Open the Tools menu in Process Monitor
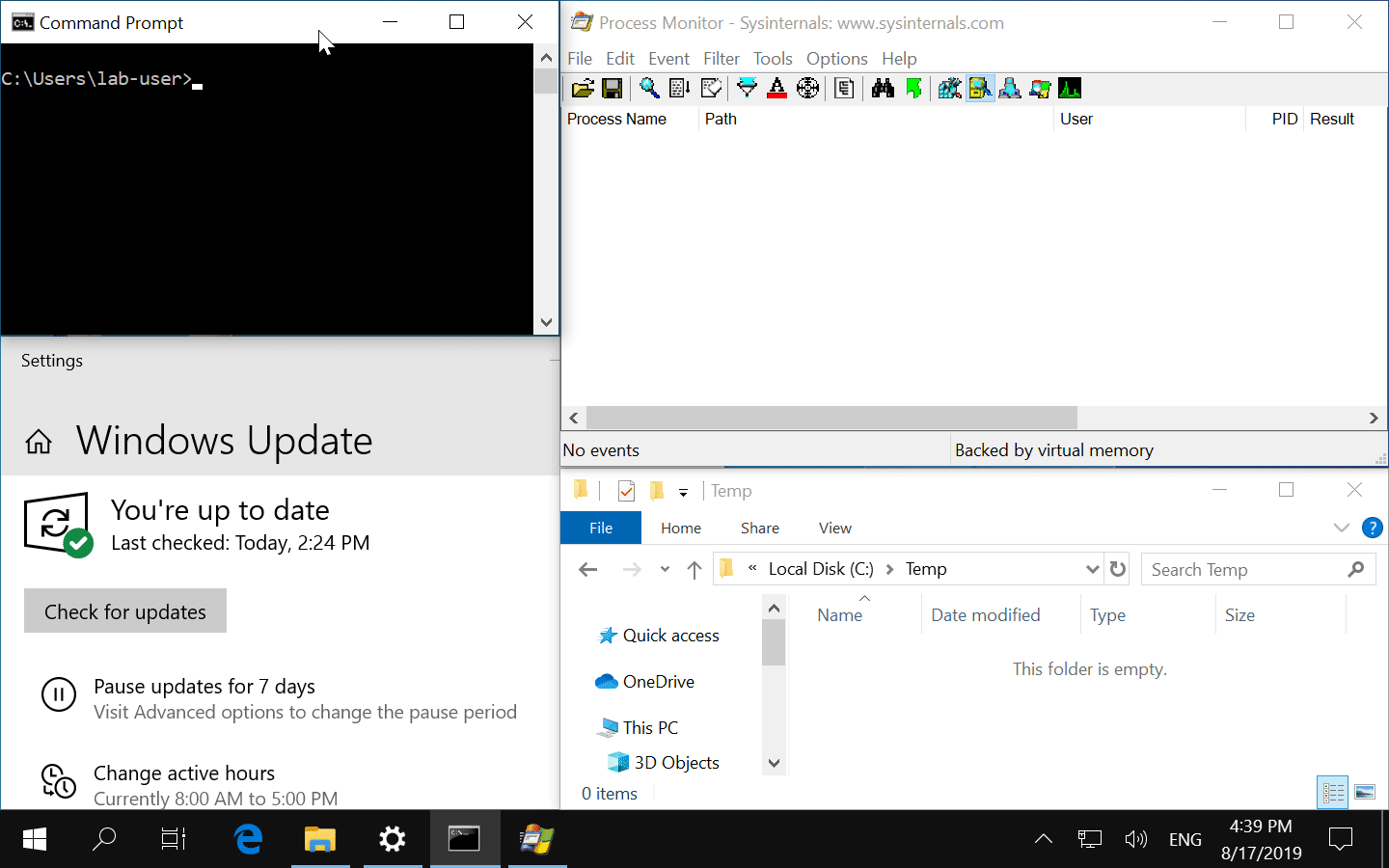The height and width of the screenshot is (868, 1389). click(772, 59)
